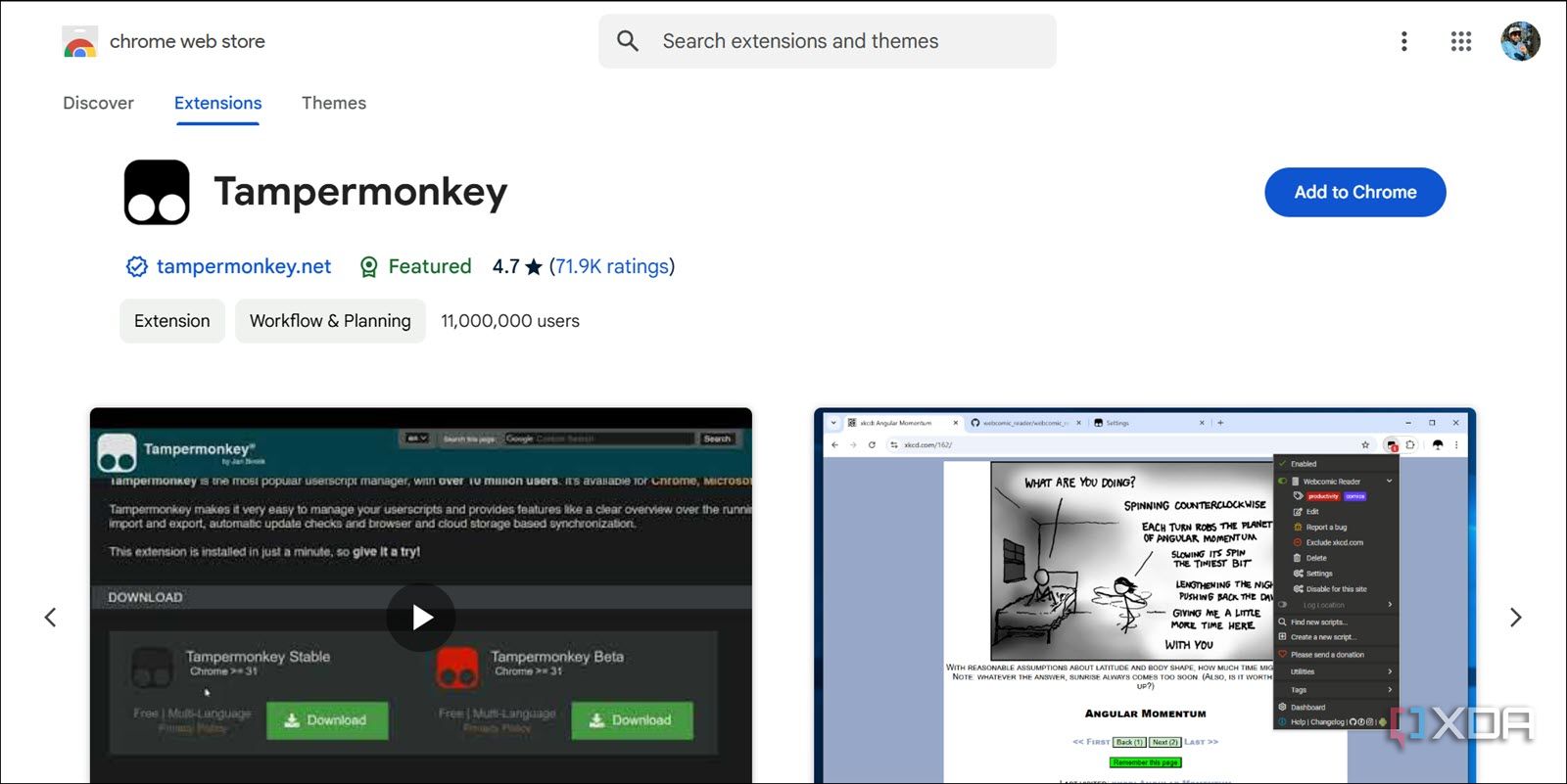Show the previous screenshot with left arrow
Image resolution: width=1567 pixels, height=784 pixels.
coord(51,618)
